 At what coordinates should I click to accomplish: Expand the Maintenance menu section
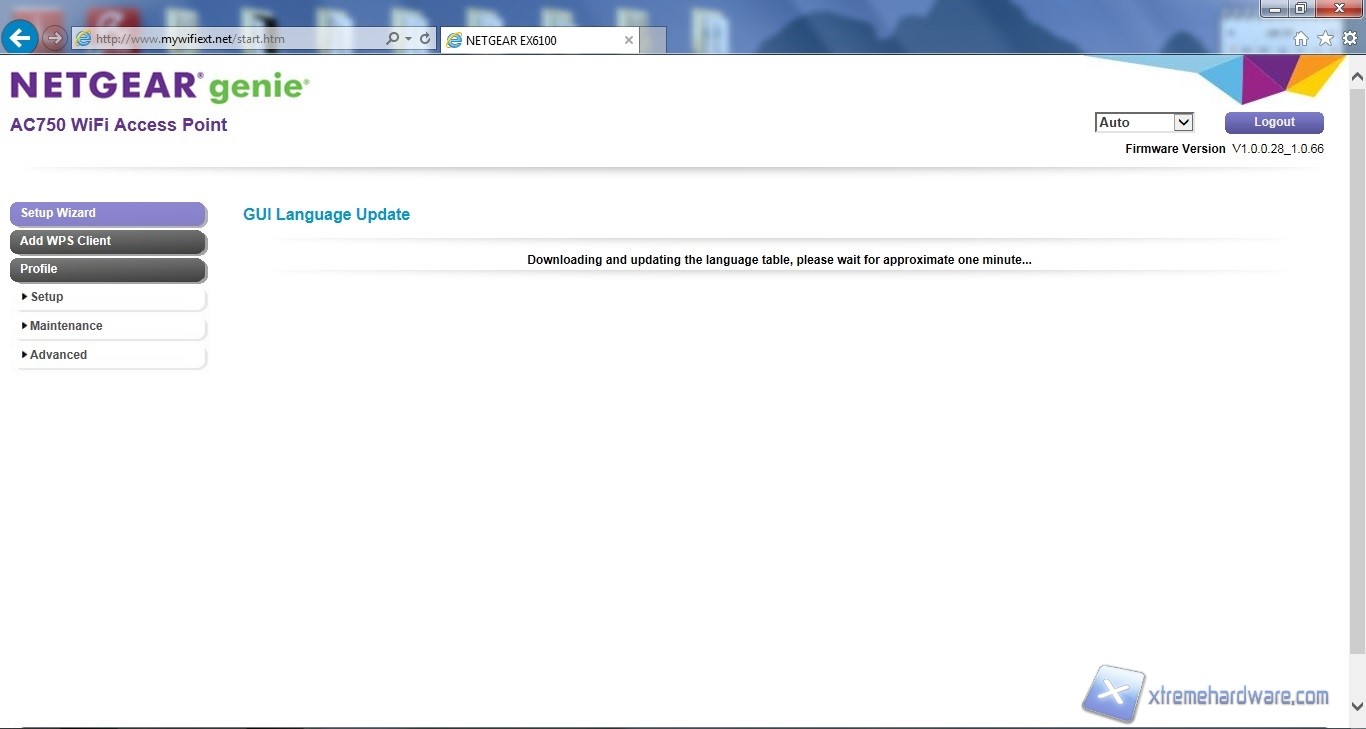(66, 326)
